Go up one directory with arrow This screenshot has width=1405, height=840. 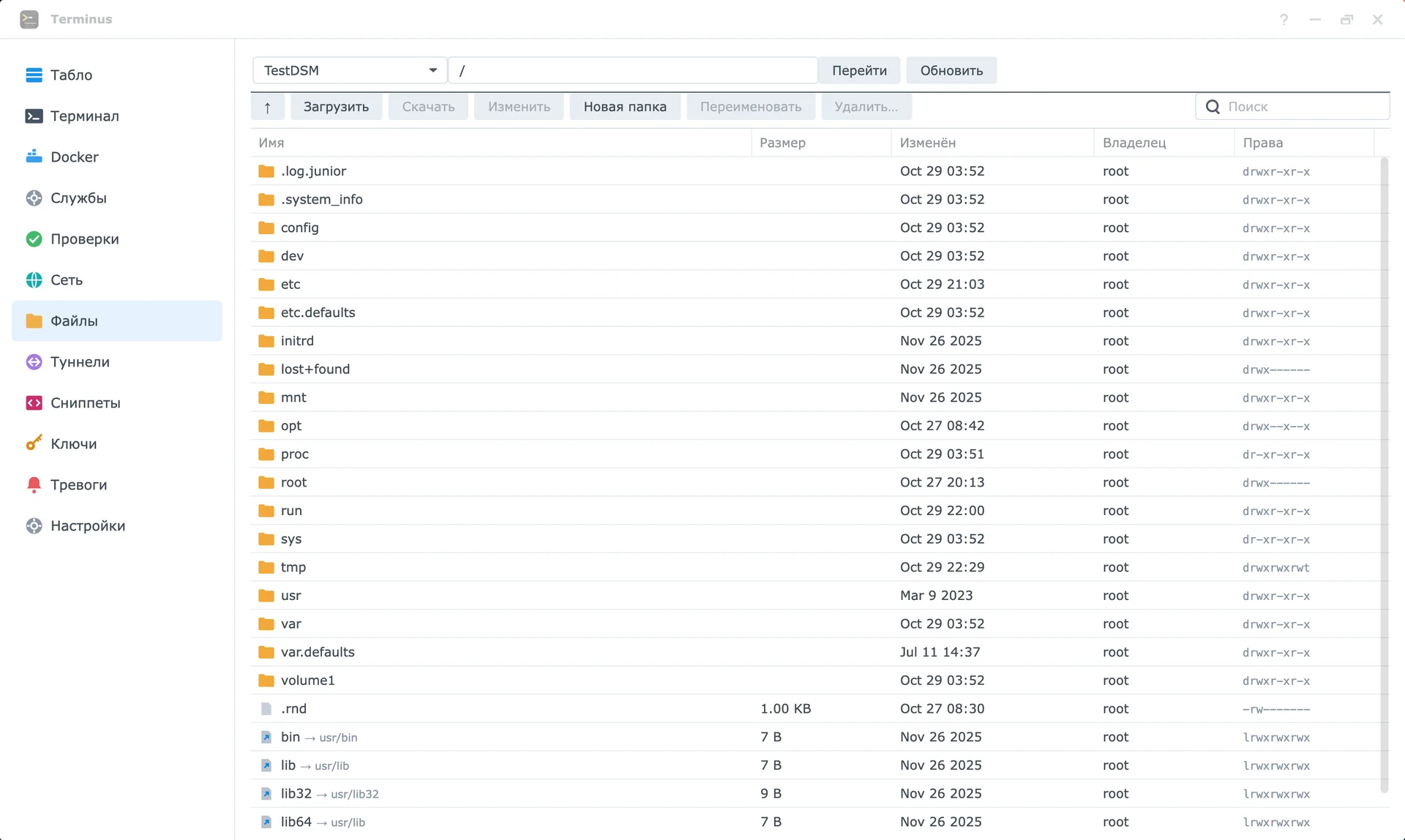[x=267, y=107]
